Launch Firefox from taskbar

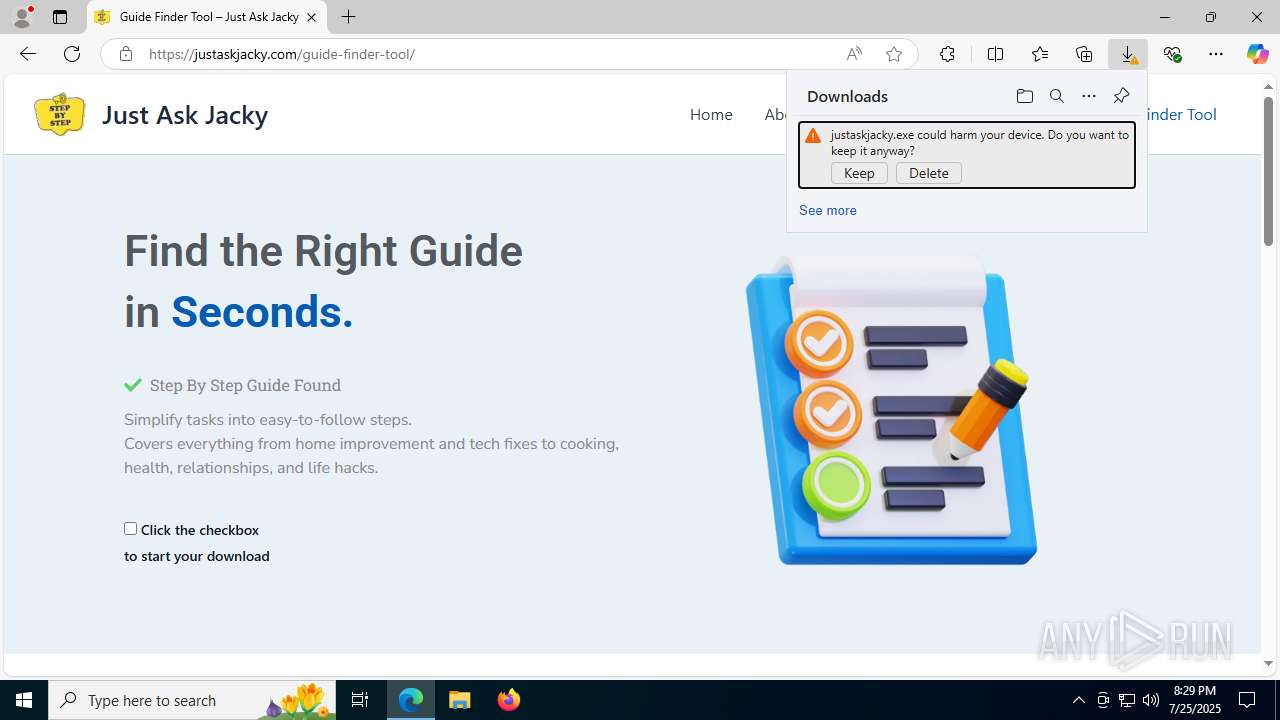tap(508, 700)
